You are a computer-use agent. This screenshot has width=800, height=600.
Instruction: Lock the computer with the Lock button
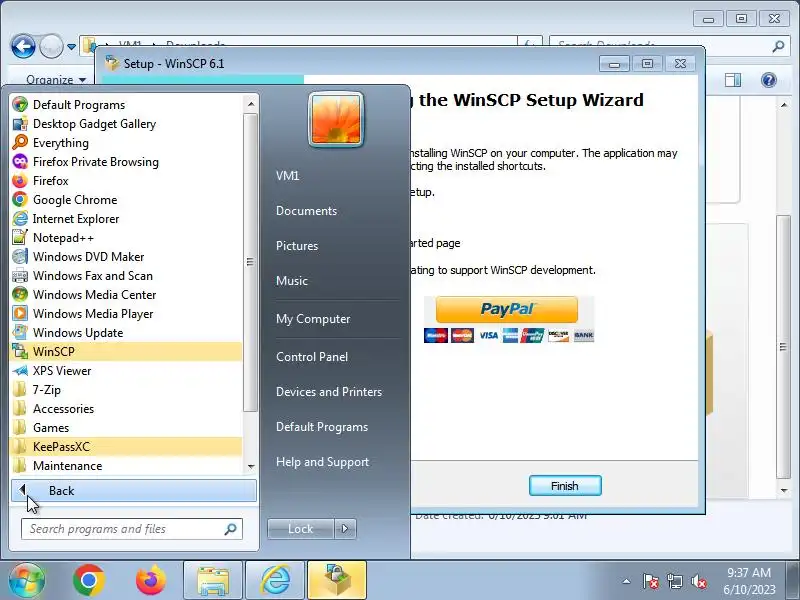(x=301, y=529)
